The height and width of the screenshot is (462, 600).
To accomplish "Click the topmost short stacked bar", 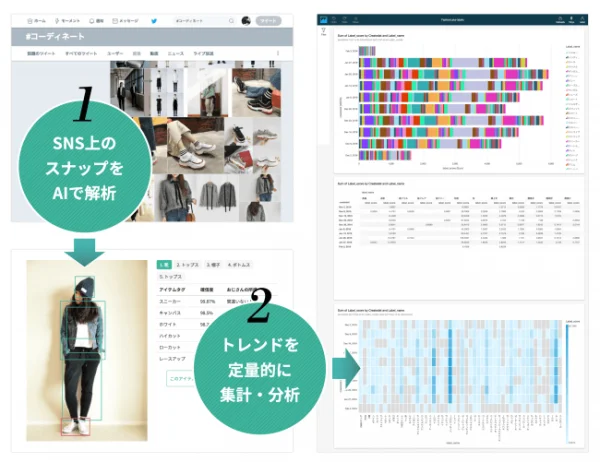I will pos(367,51).
